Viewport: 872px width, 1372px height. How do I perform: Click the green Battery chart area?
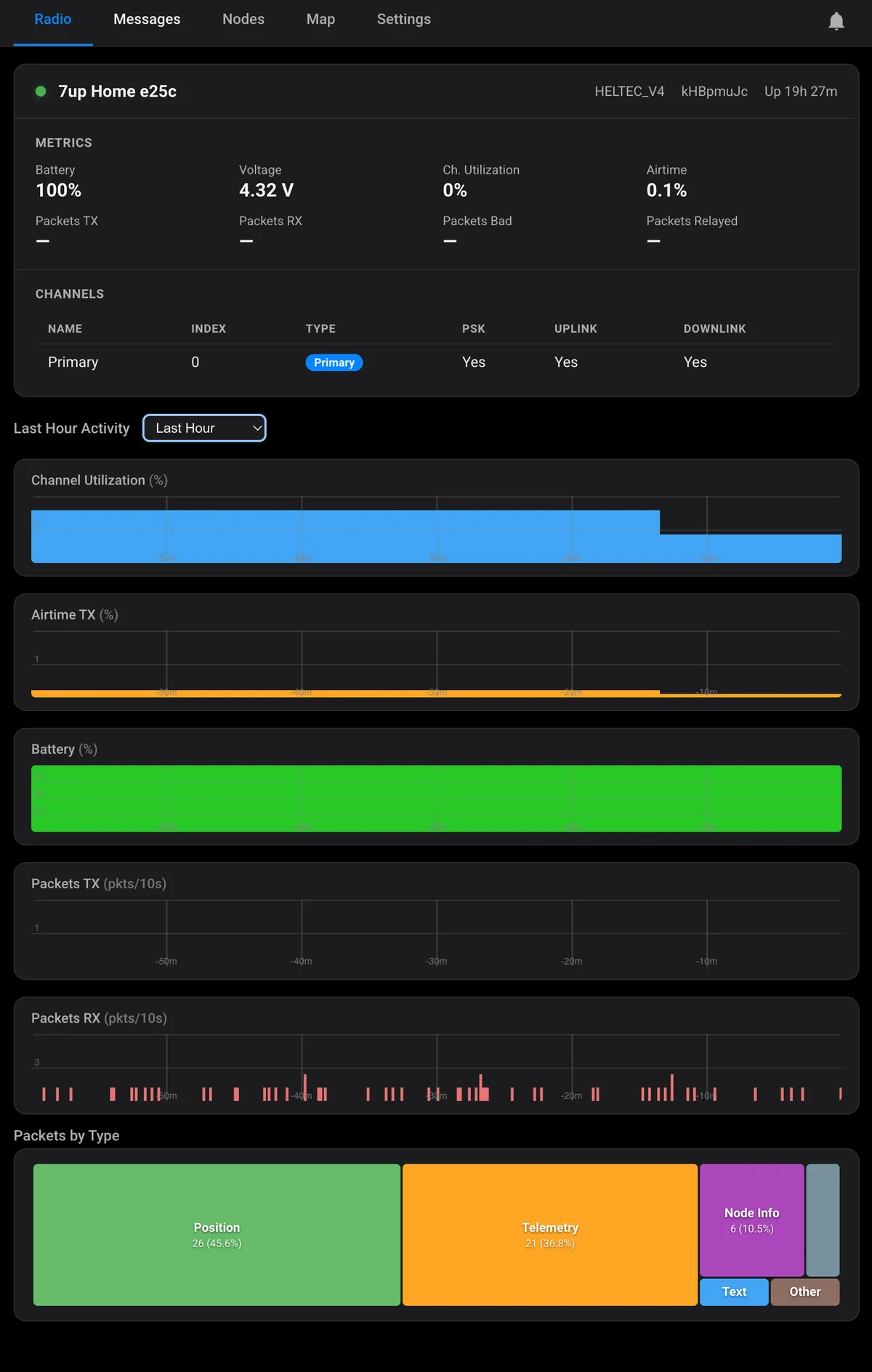[x=436, y=798]
